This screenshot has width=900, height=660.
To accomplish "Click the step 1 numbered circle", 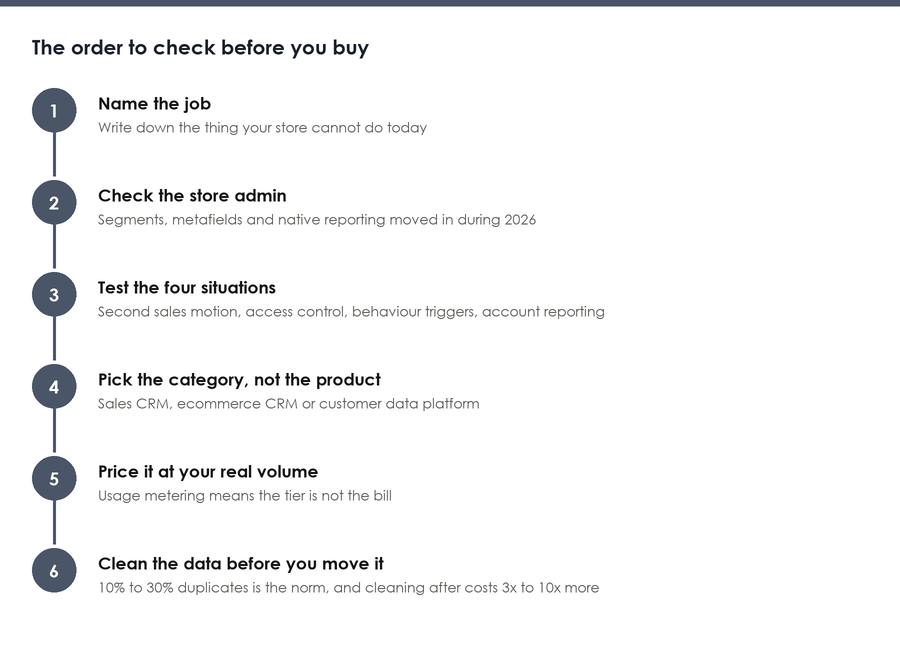I will coord(54,110).
